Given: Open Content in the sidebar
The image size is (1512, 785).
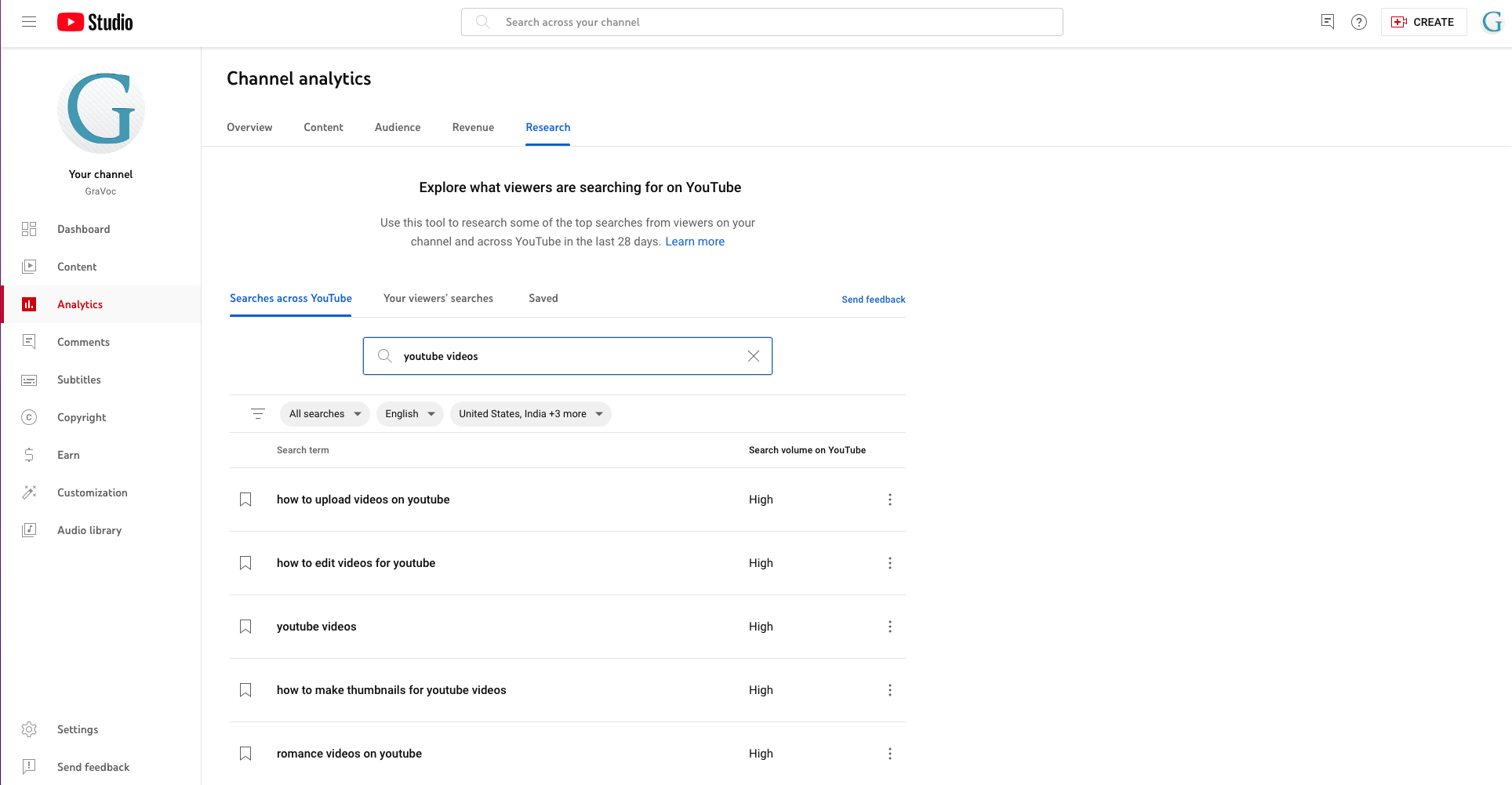Looking at the screenshot, I should (100, 267).
